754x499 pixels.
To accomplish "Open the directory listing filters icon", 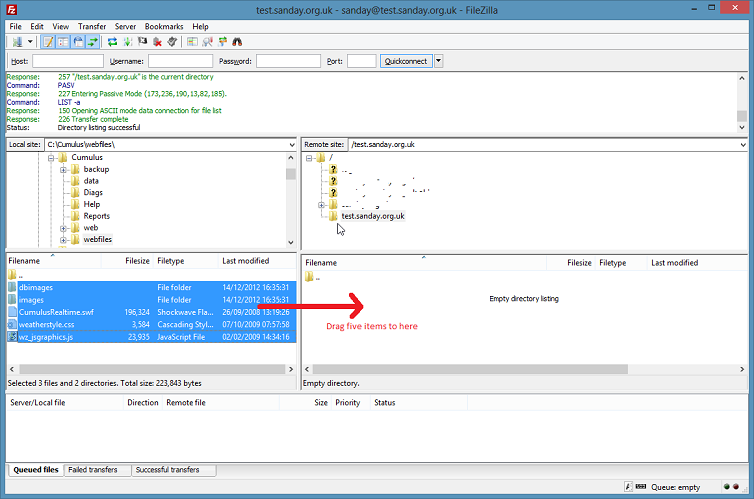I will tap(192, 42).
